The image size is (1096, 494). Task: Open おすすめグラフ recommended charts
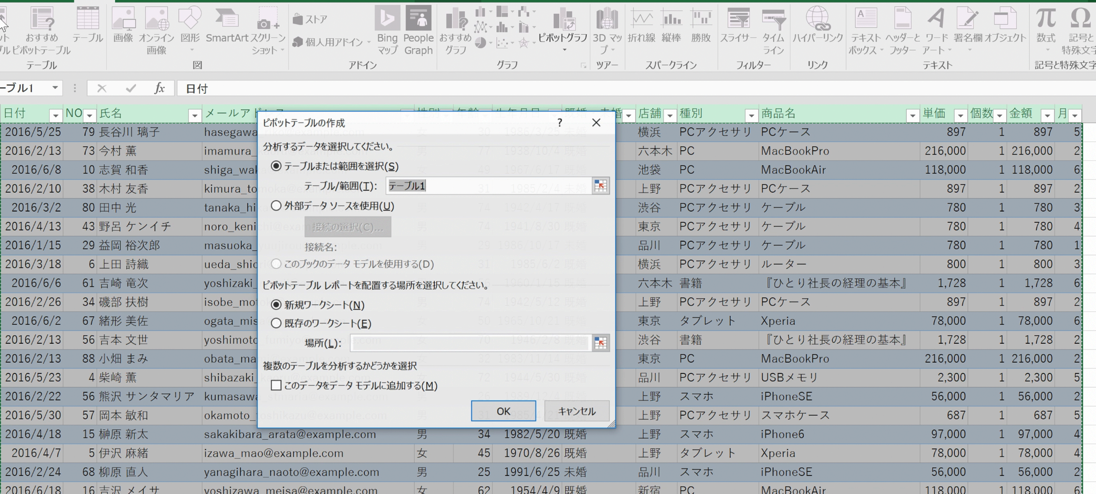click(x=456, y=31)
